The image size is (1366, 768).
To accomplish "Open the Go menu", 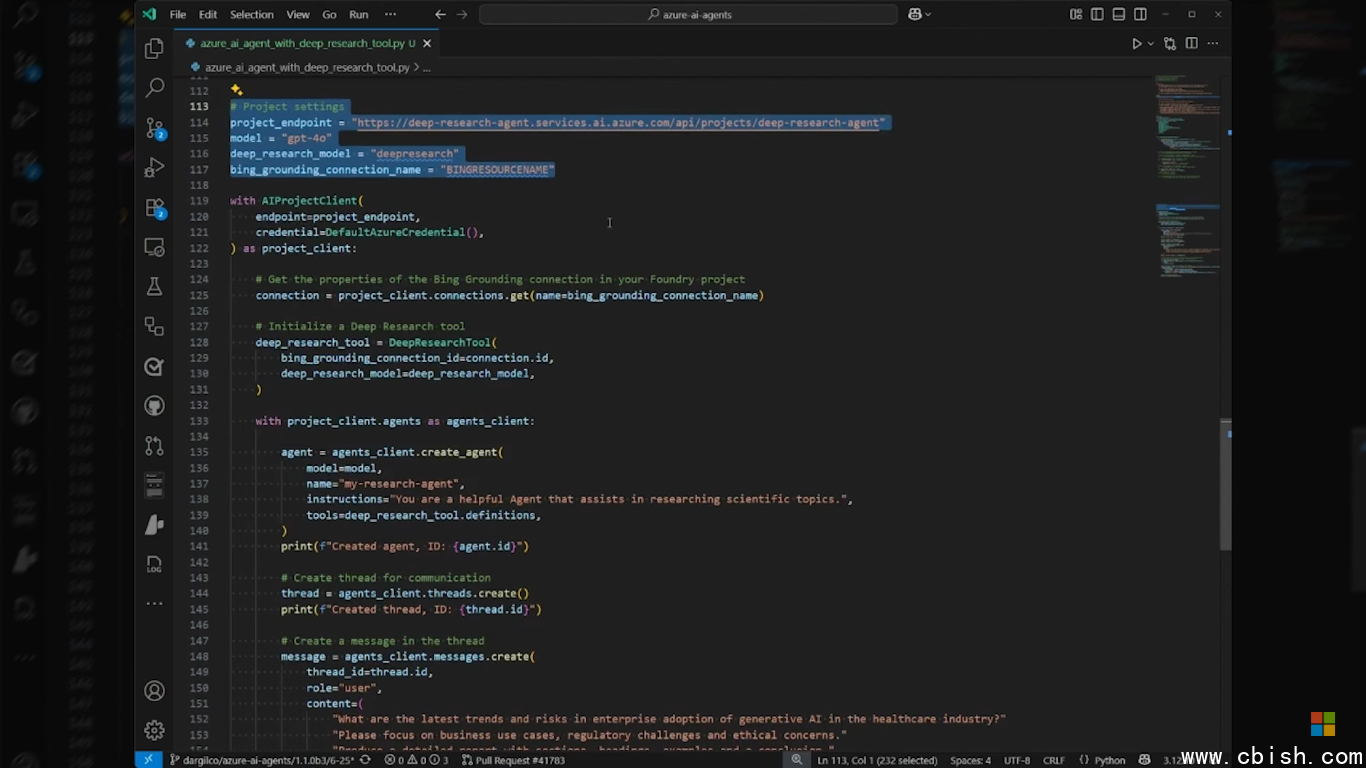I will point(329,14).
